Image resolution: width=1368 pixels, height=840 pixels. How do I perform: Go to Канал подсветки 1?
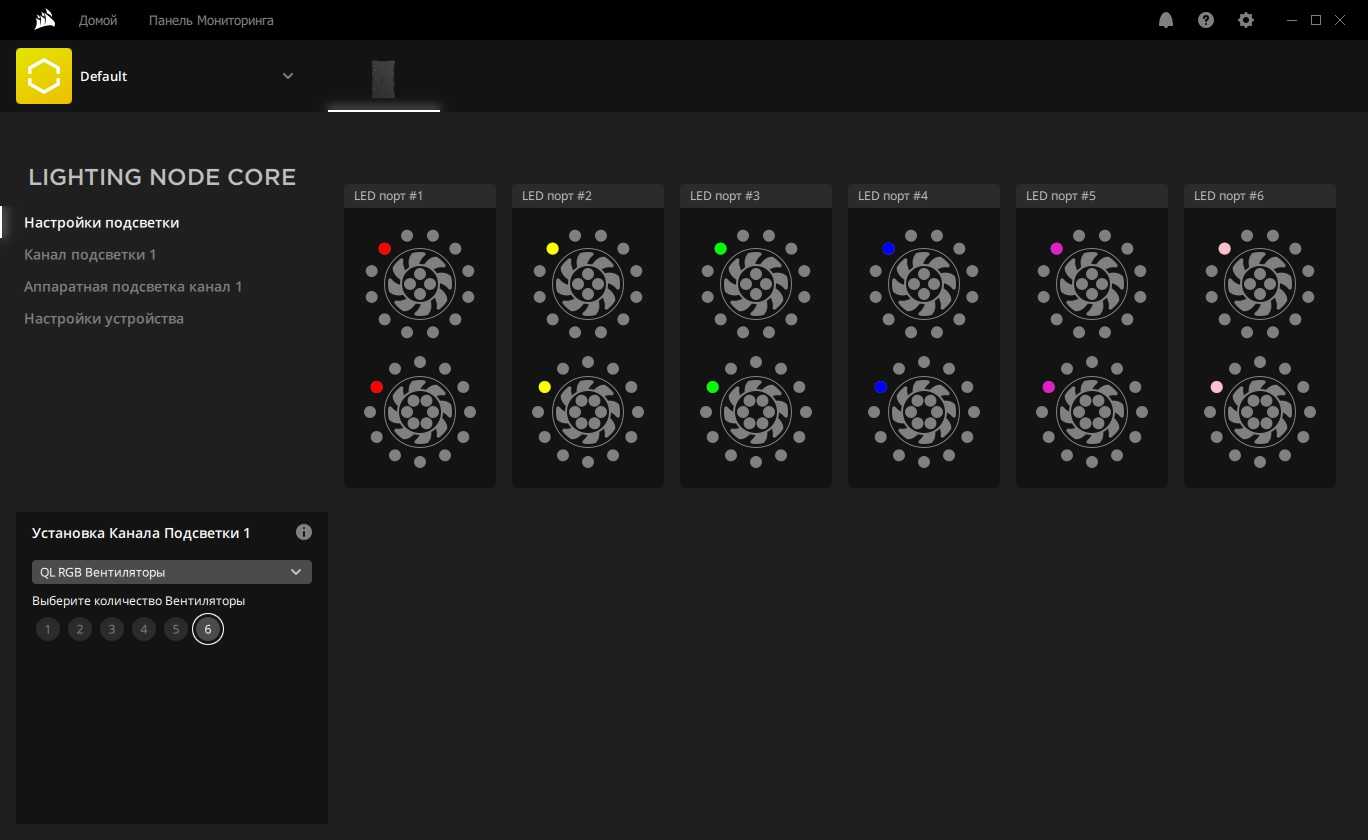(90, 255)
